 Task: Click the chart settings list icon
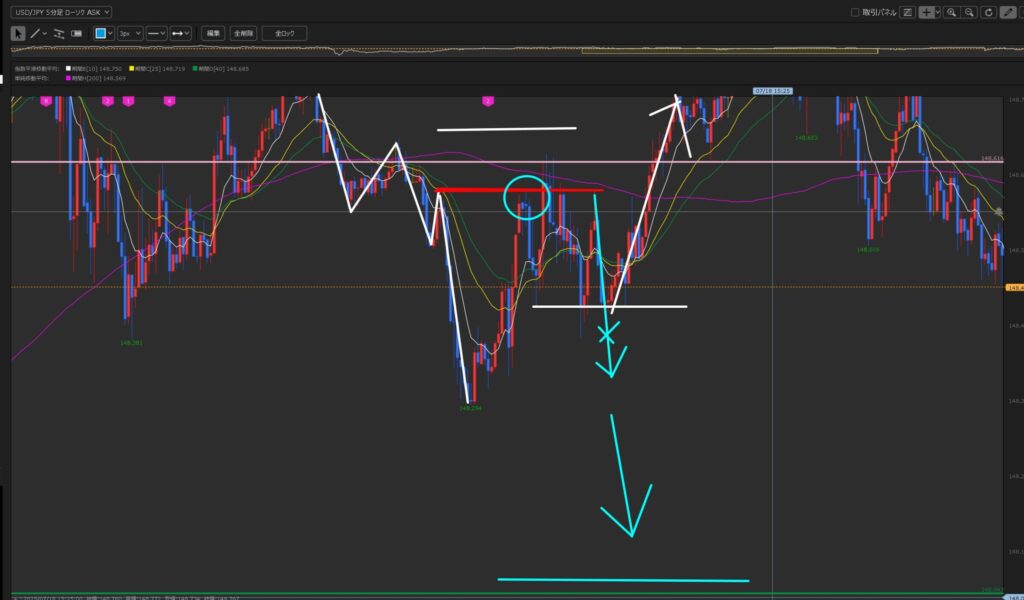907,12
